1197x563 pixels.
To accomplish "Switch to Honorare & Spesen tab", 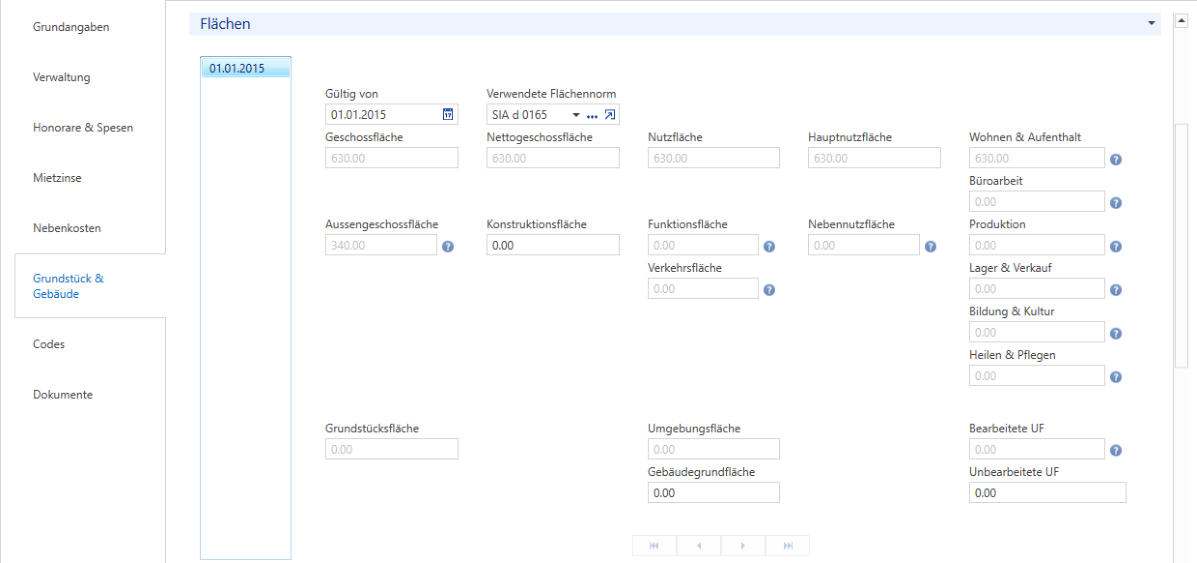I will pos(83,128).
